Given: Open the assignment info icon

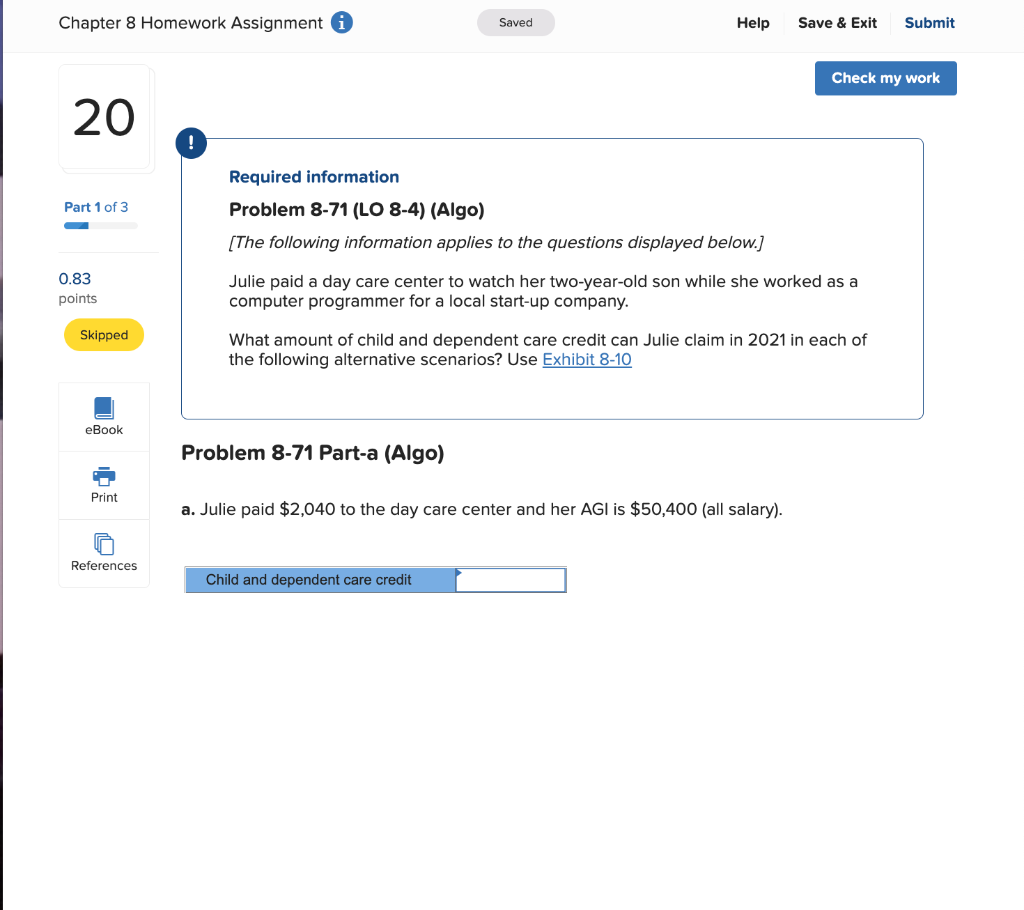Looking at the screenshot, I should click(x=341, y=22).
